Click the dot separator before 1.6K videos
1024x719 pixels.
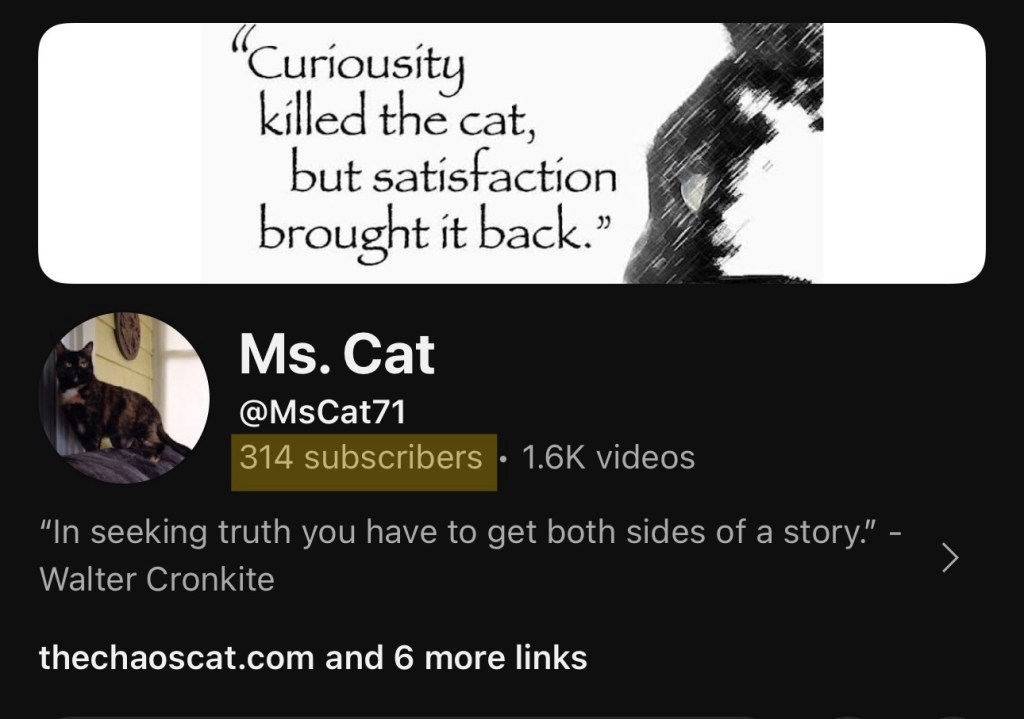[x=502, y=458]
